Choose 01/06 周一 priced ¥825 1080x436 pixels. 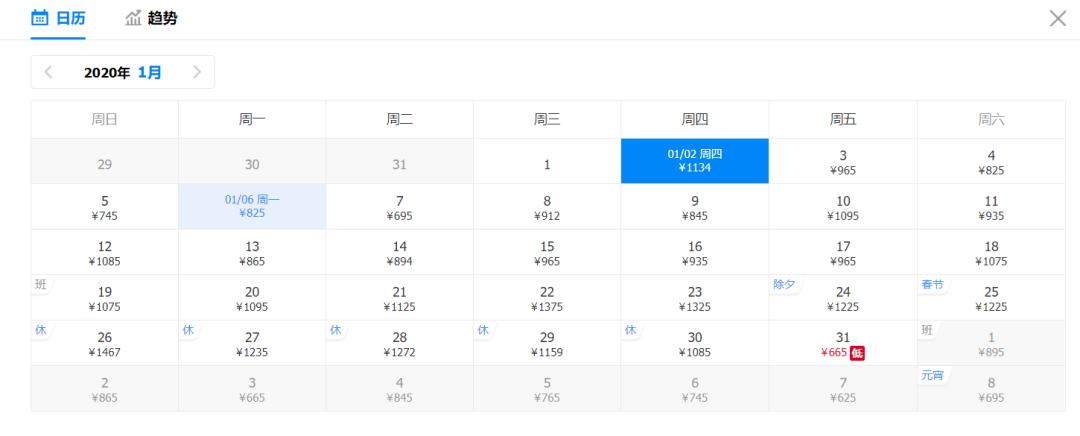[x=252, y=206]
